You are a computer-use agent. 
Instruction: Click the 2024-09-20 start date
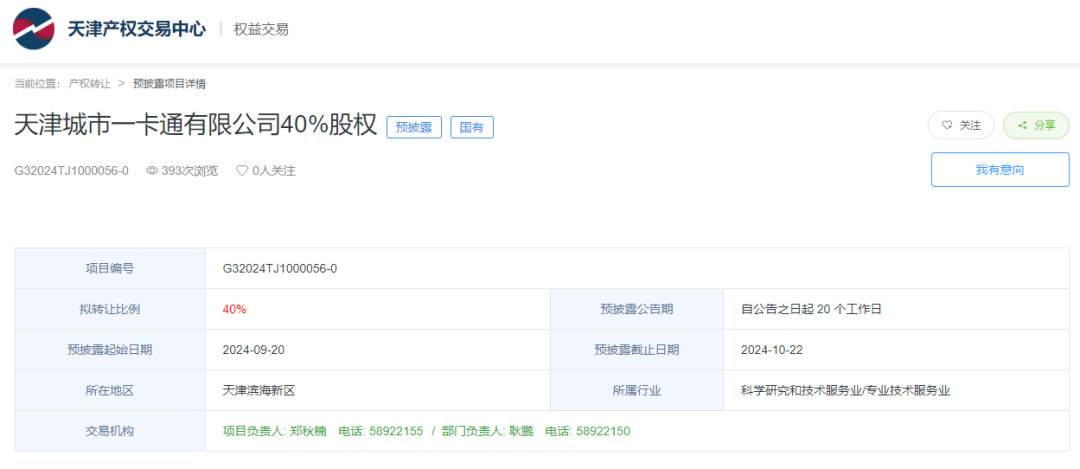253,350
